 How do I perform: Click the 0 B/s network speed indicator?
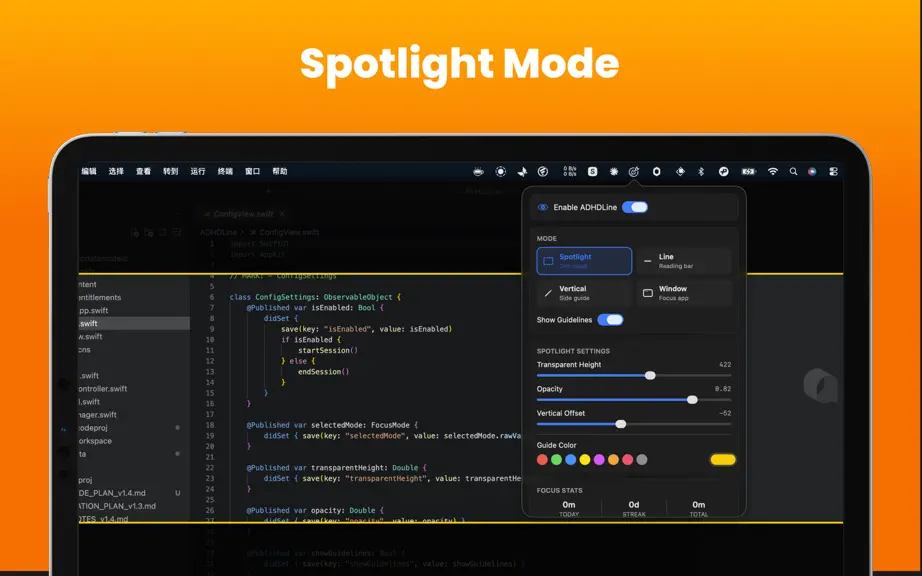click(570, 172)
